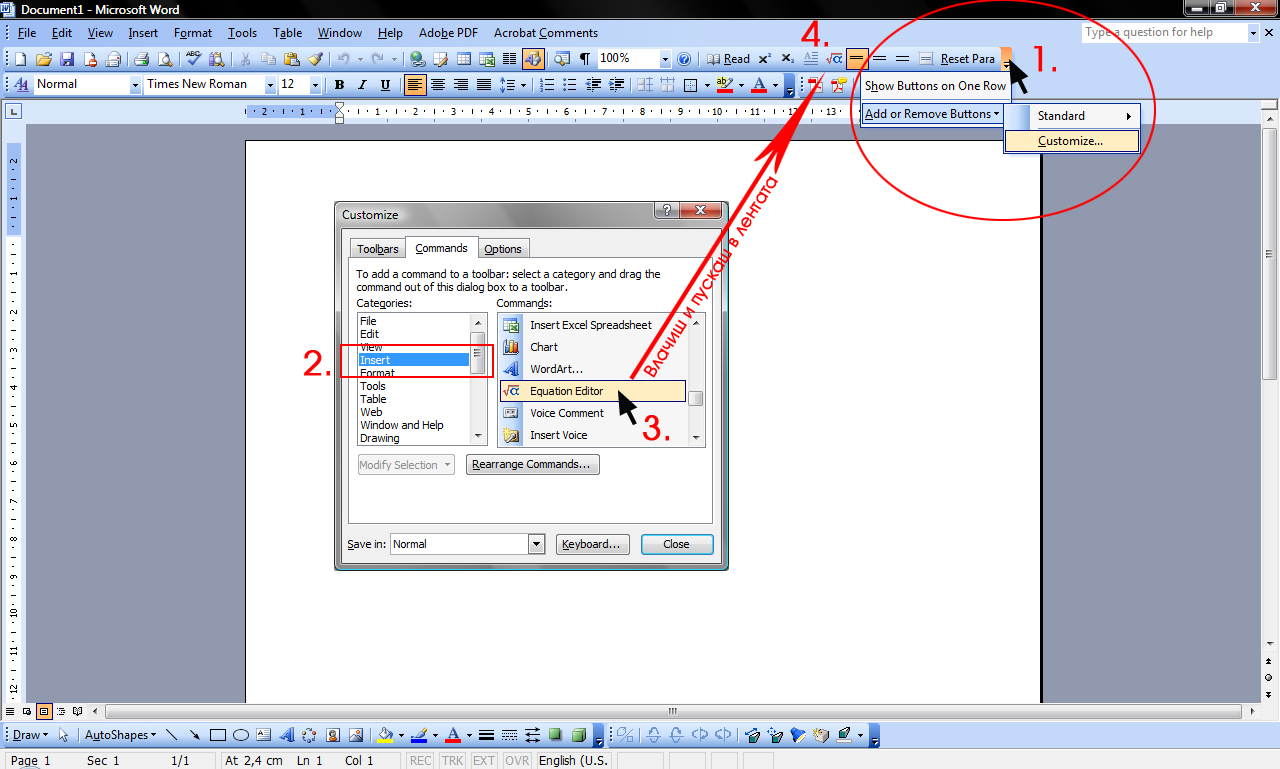The image size is (1280, 769).
Task: Click the Fill Color bucket in the Drawing toolbar
Action: point(385,735)
